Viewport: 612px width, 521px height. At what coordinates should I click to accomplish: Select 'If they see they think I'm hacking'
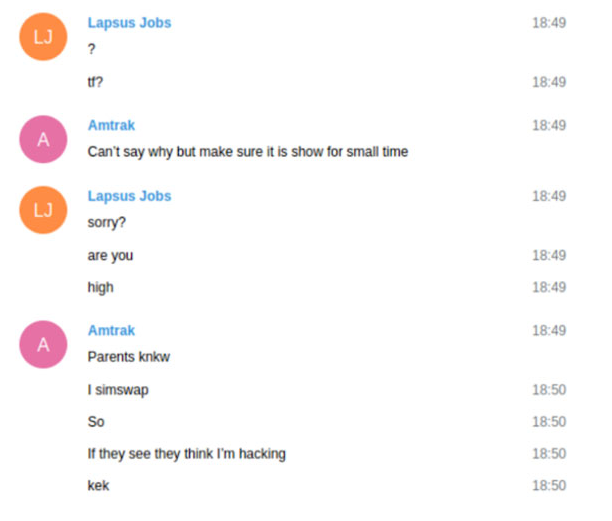coord(187,454)
